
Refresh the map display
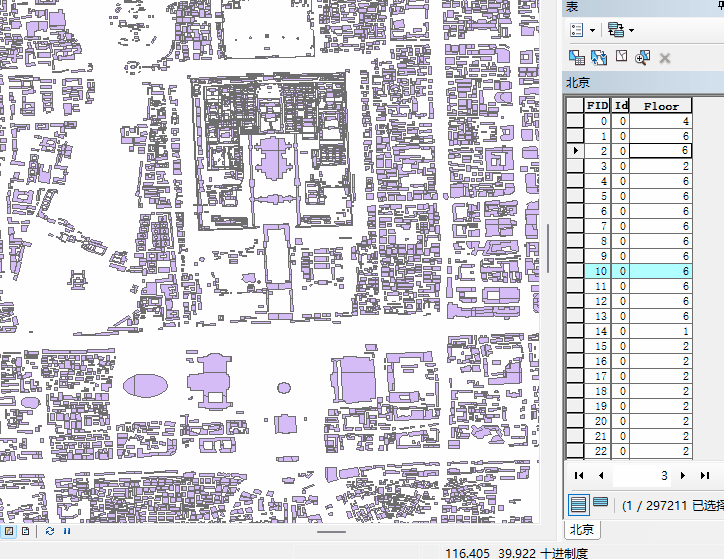tap(50, 531)
